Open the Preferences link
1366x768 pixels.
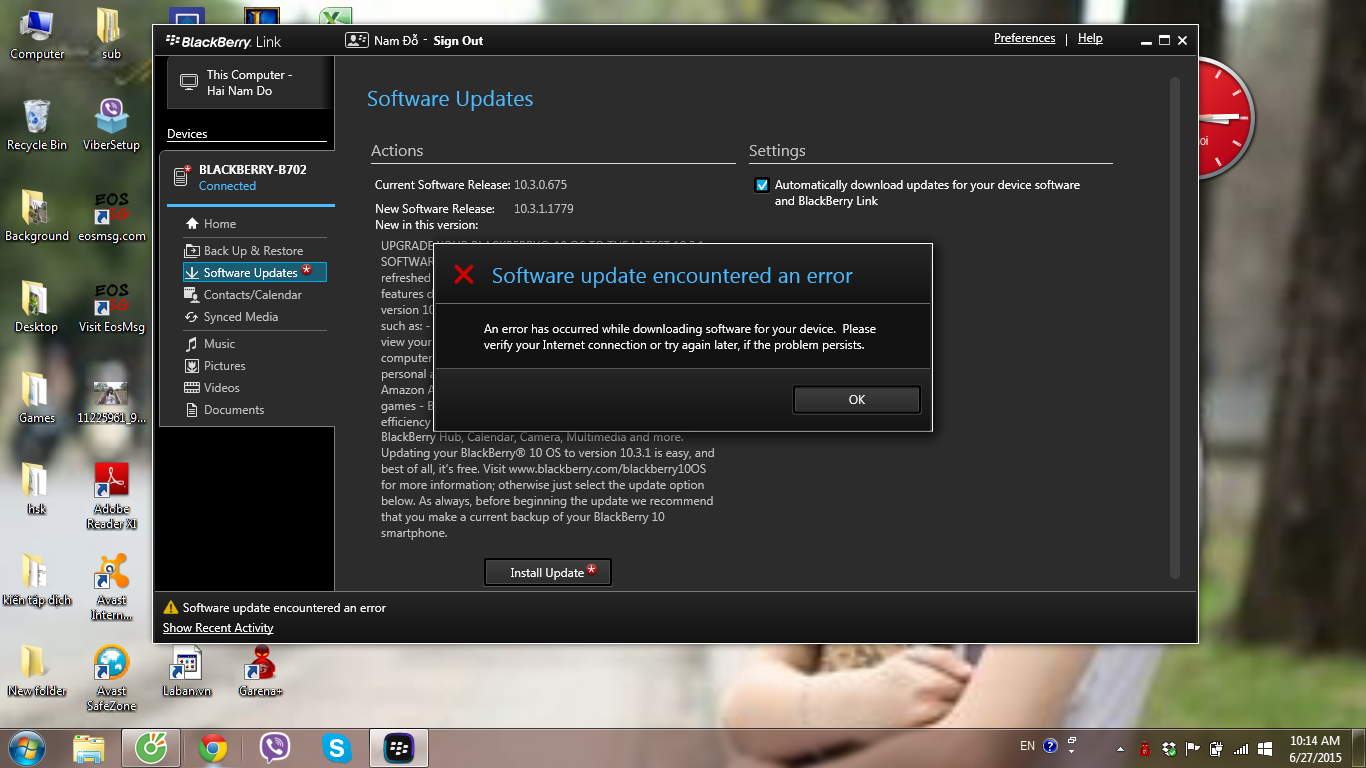(x=1024, y=38)
